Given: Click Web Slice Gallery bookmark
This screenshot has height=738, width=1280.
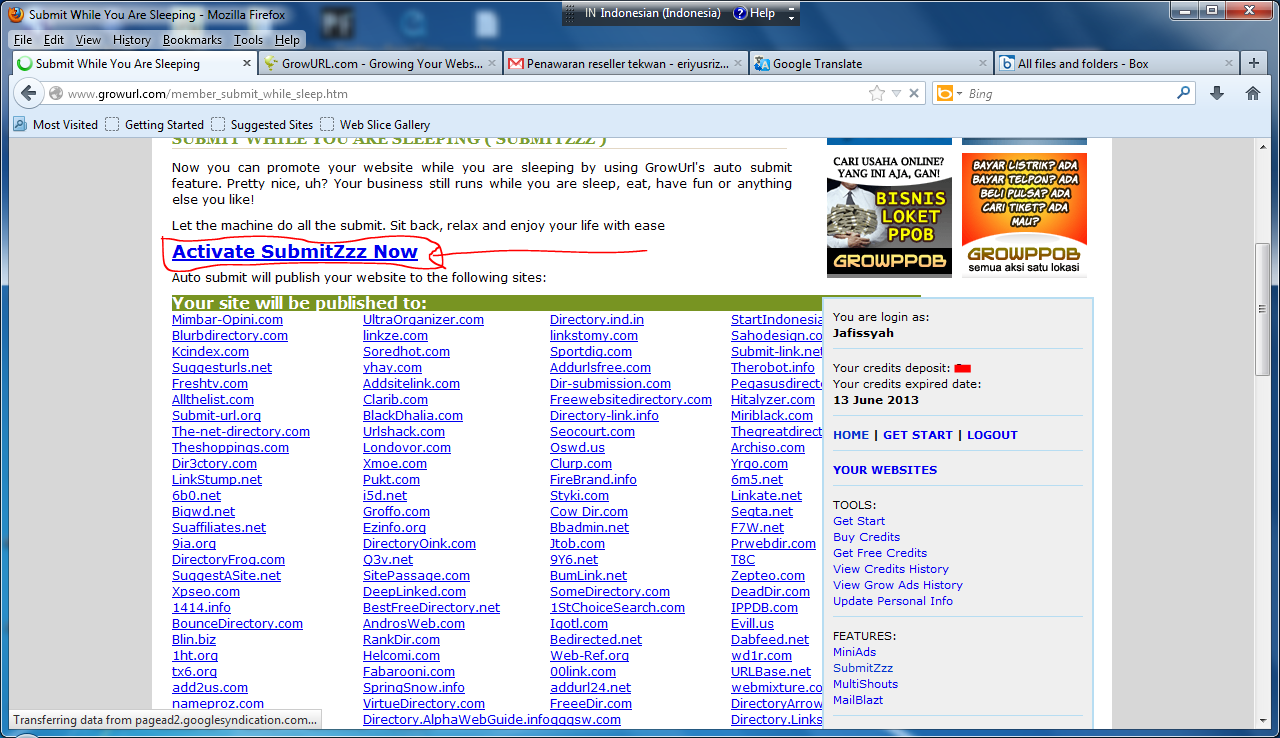Looking at the screenshot, I should (x=375, y=125).
